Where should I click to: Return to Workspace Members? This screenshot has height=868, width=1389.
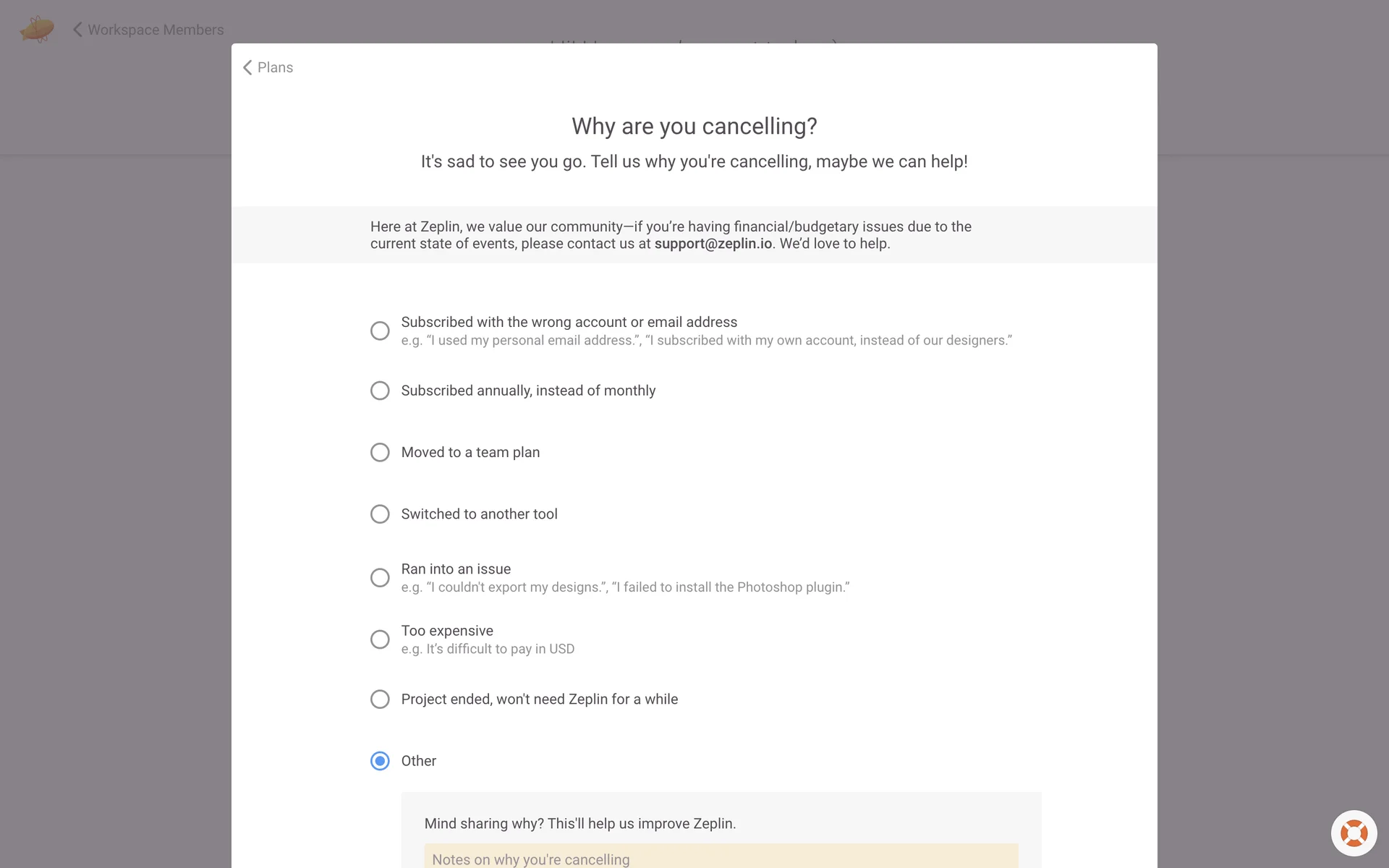[x=156, y=30]
